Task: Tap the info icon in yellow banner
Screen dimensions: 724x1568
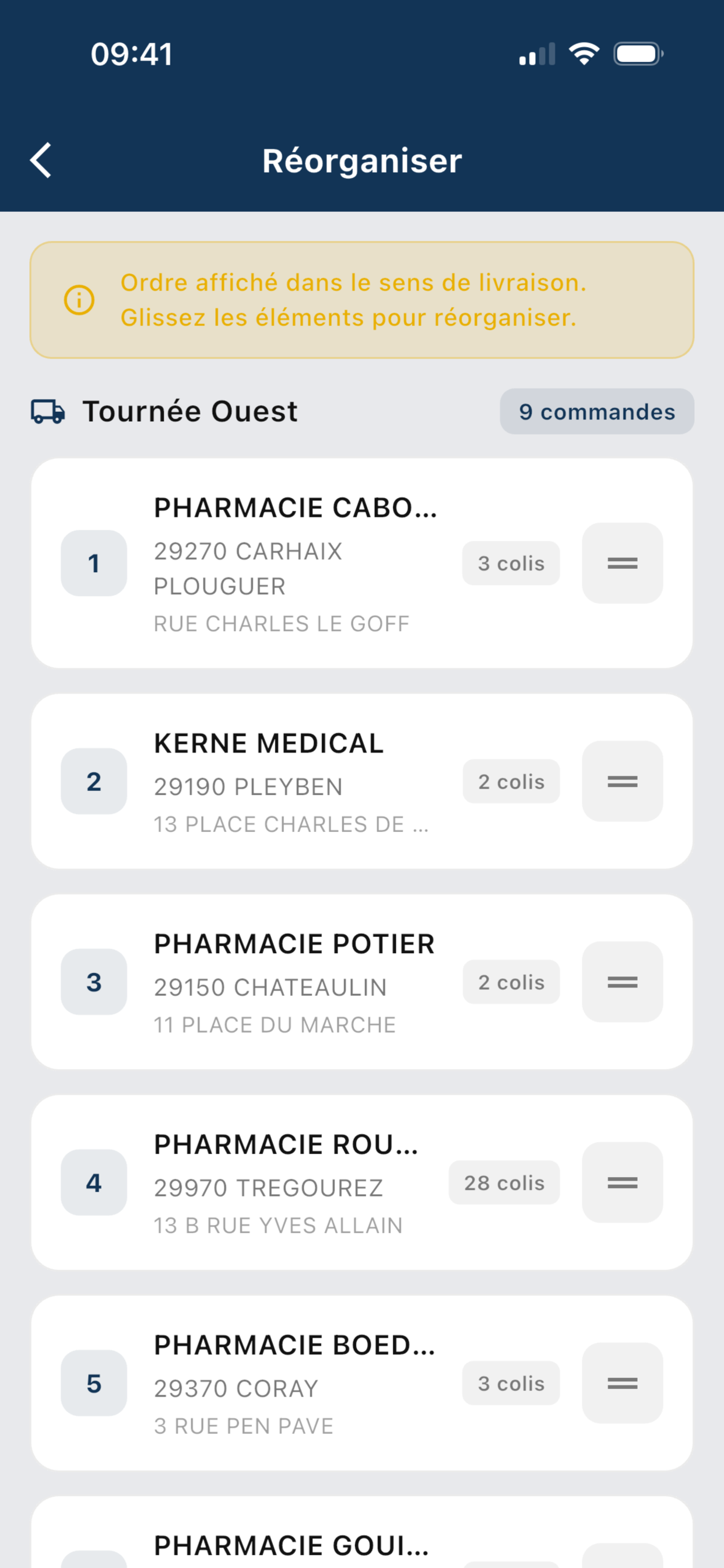Action: (x=79, y=300)
